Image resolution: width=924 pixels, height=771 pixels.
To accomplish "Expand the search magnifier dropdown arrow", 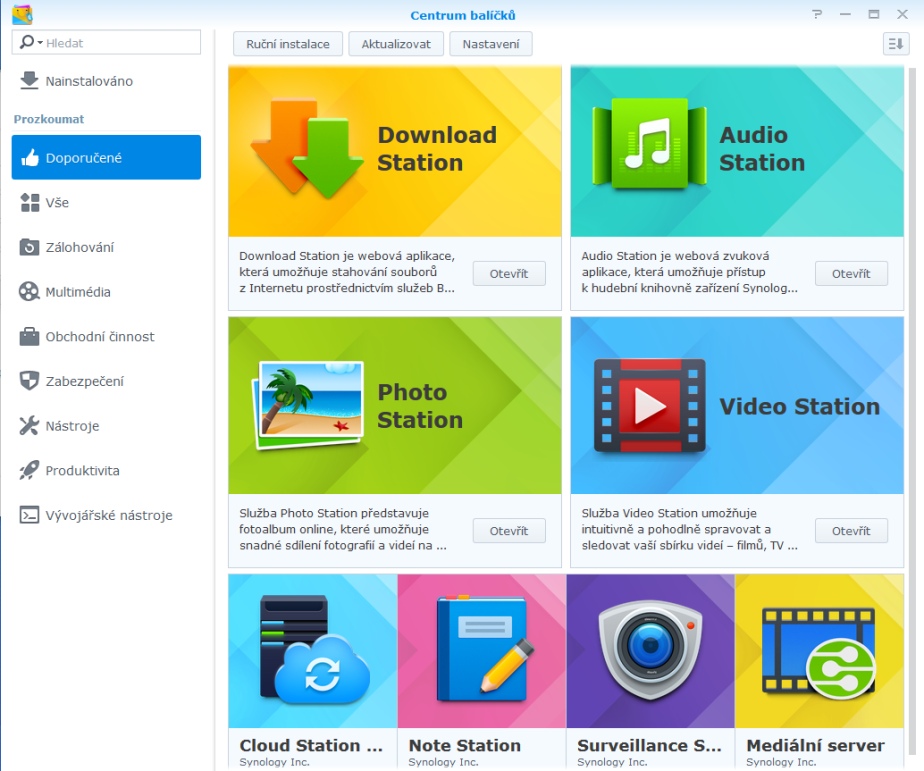I will [x=40, y=43].
